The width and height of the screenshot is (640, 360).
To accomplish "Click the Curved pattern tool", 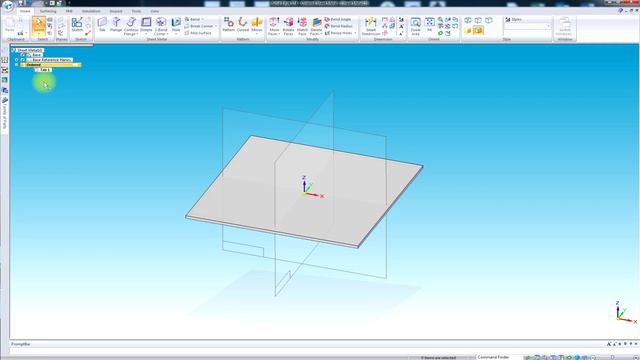I will point(243,24).
